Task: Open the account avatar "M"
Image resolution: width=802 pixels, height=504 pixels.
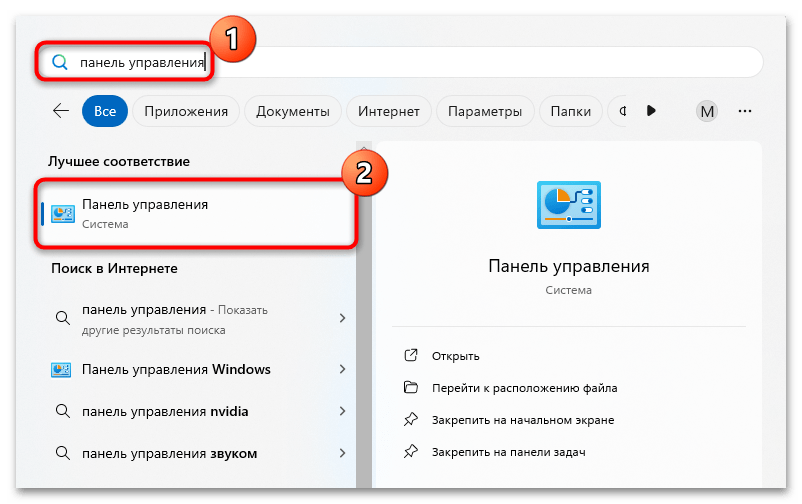Action: point(707,111)
